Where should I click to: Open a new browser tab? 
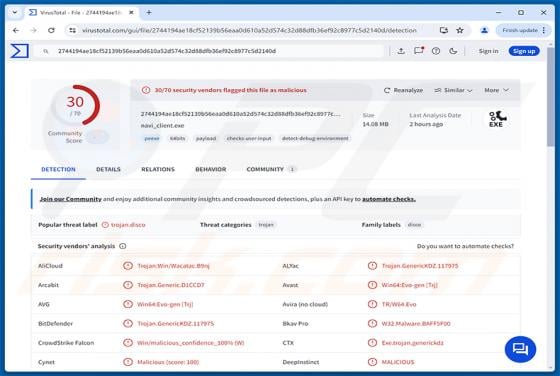tap(149, 12)
